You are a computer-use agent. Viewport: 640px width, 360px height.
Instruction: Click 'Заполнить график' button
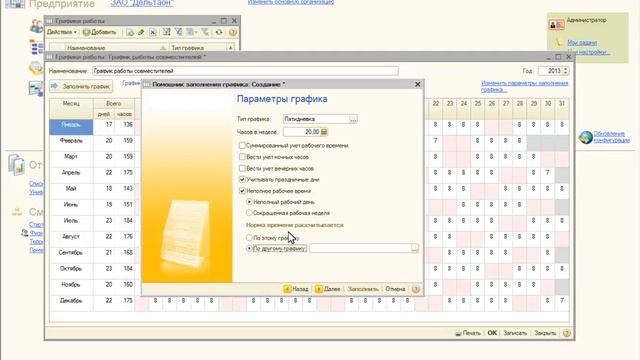pyautogui.click(x=81, y=87)
